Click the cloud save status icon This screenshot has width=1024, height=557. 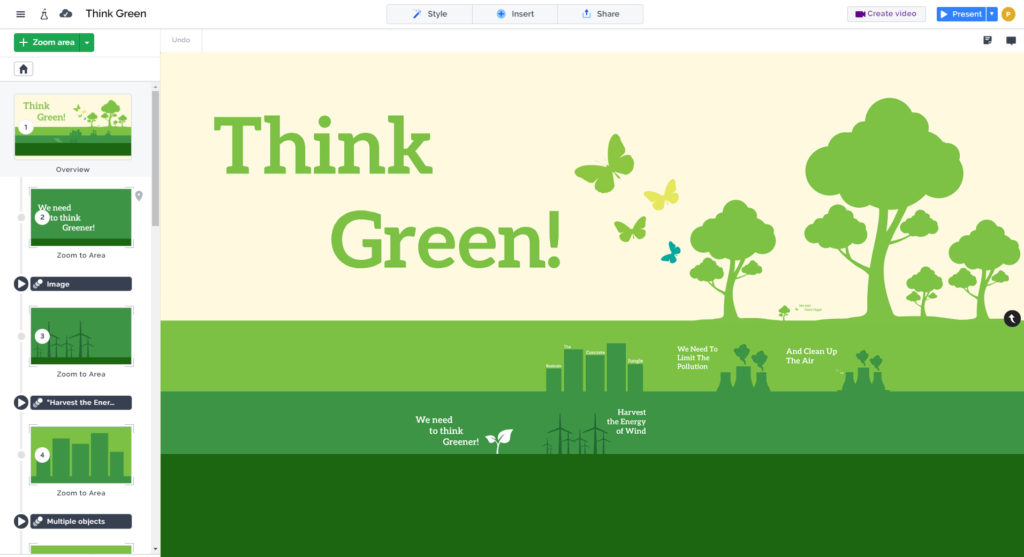66,14
